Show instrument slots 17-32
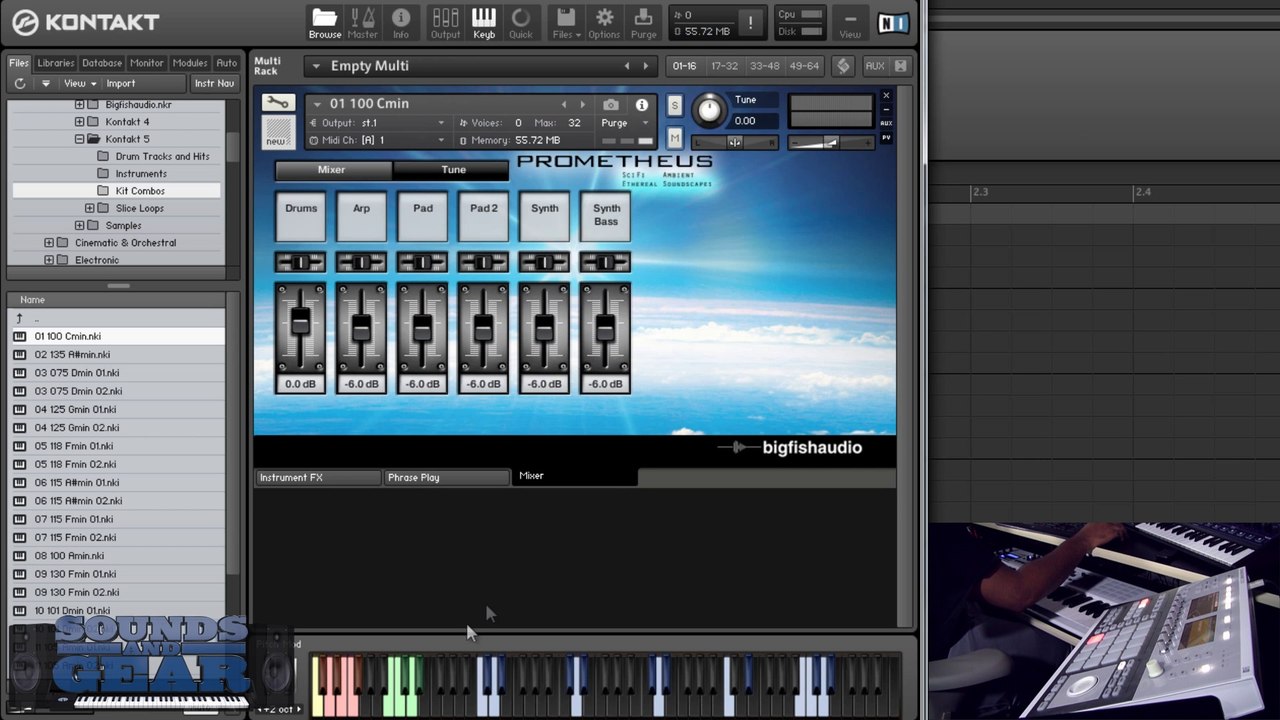 click(x=724, y=66)
